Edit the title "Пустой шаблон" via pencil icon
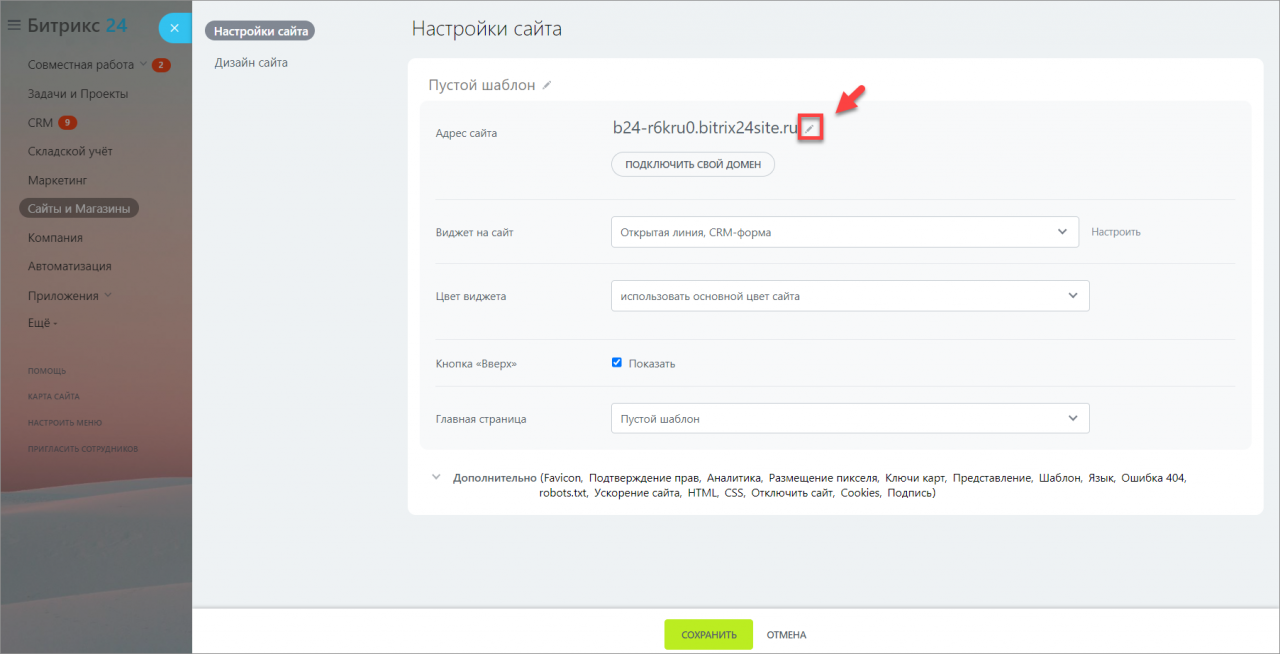Screen dimensions: 1280x654 (x=547, y=86)
